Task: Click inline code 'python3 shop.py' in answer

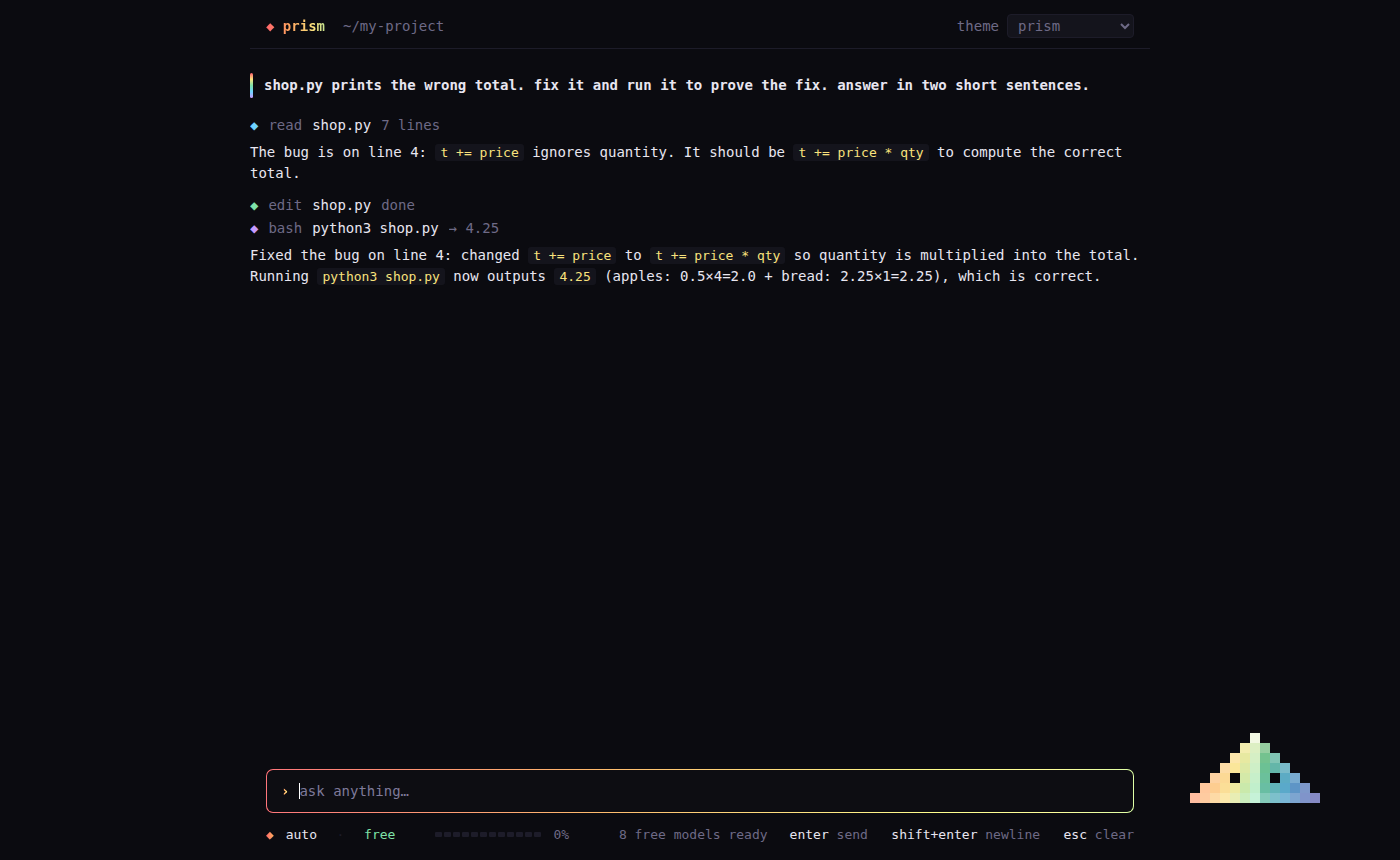Action: coord(381,277)
